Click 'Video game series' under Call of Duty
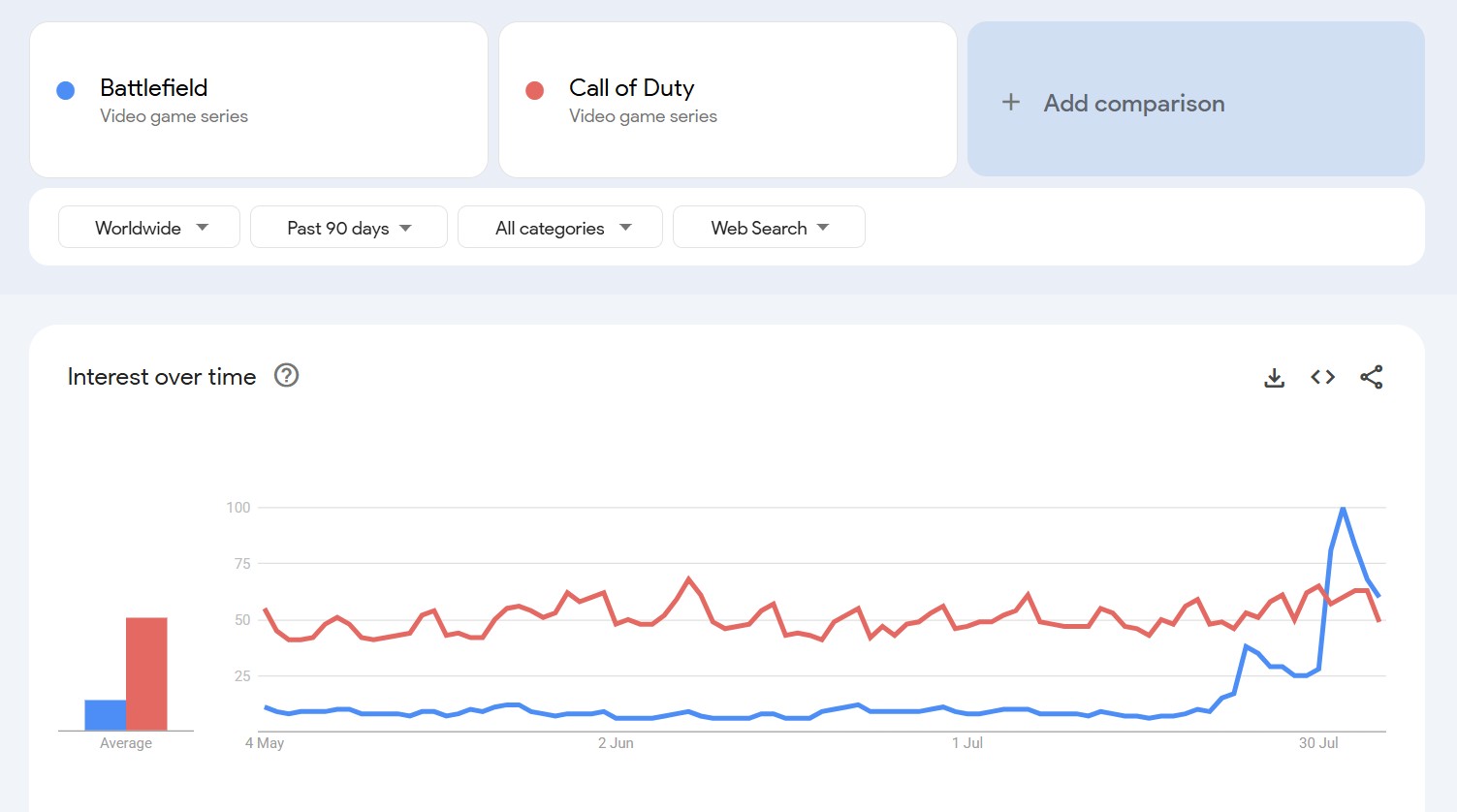Screen dimensions: 1457x812 tap(644, 116)
